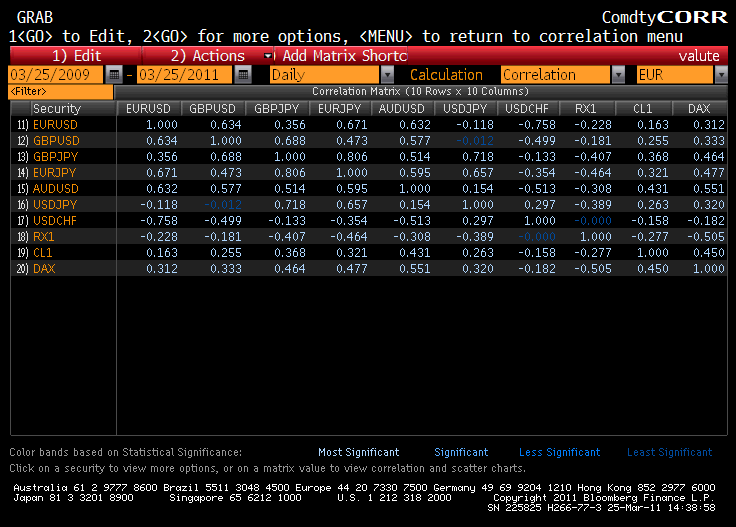736x527 pixels.
Task: Click GBPUSD row value -0.012 under USDJPY
Action: tap(475, 141)
